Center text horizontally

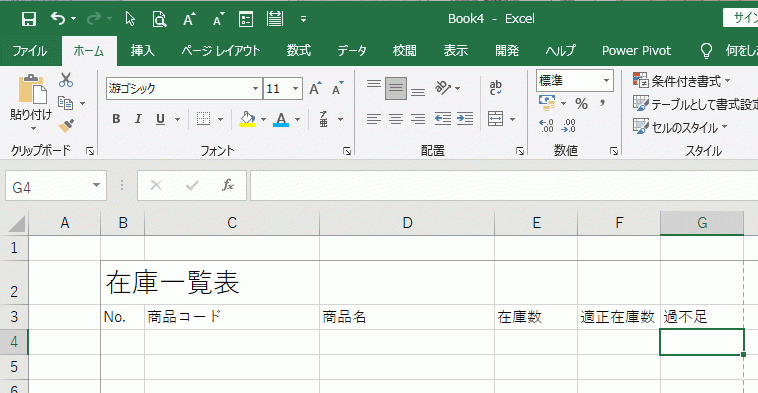click(x=395, y=119)
